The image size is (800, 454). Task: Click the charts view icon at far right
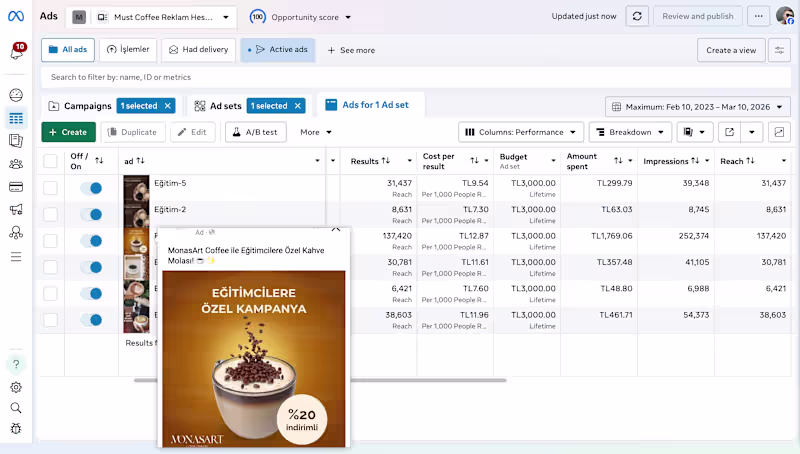(779, 132)
